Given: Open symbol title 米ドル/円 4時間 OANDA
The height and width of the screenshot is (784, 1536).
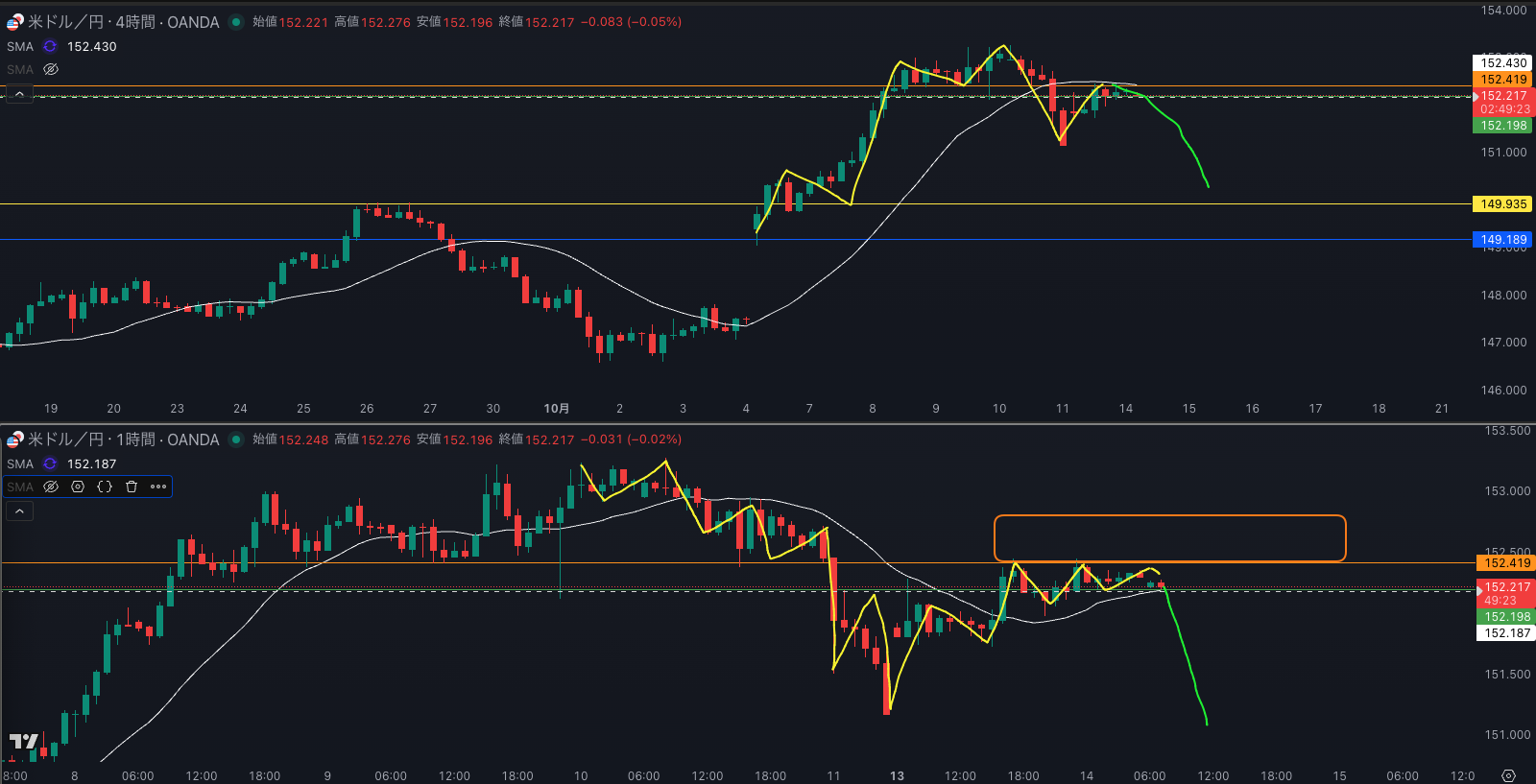Looking at the screenshot, I should [x=122, y=22].
